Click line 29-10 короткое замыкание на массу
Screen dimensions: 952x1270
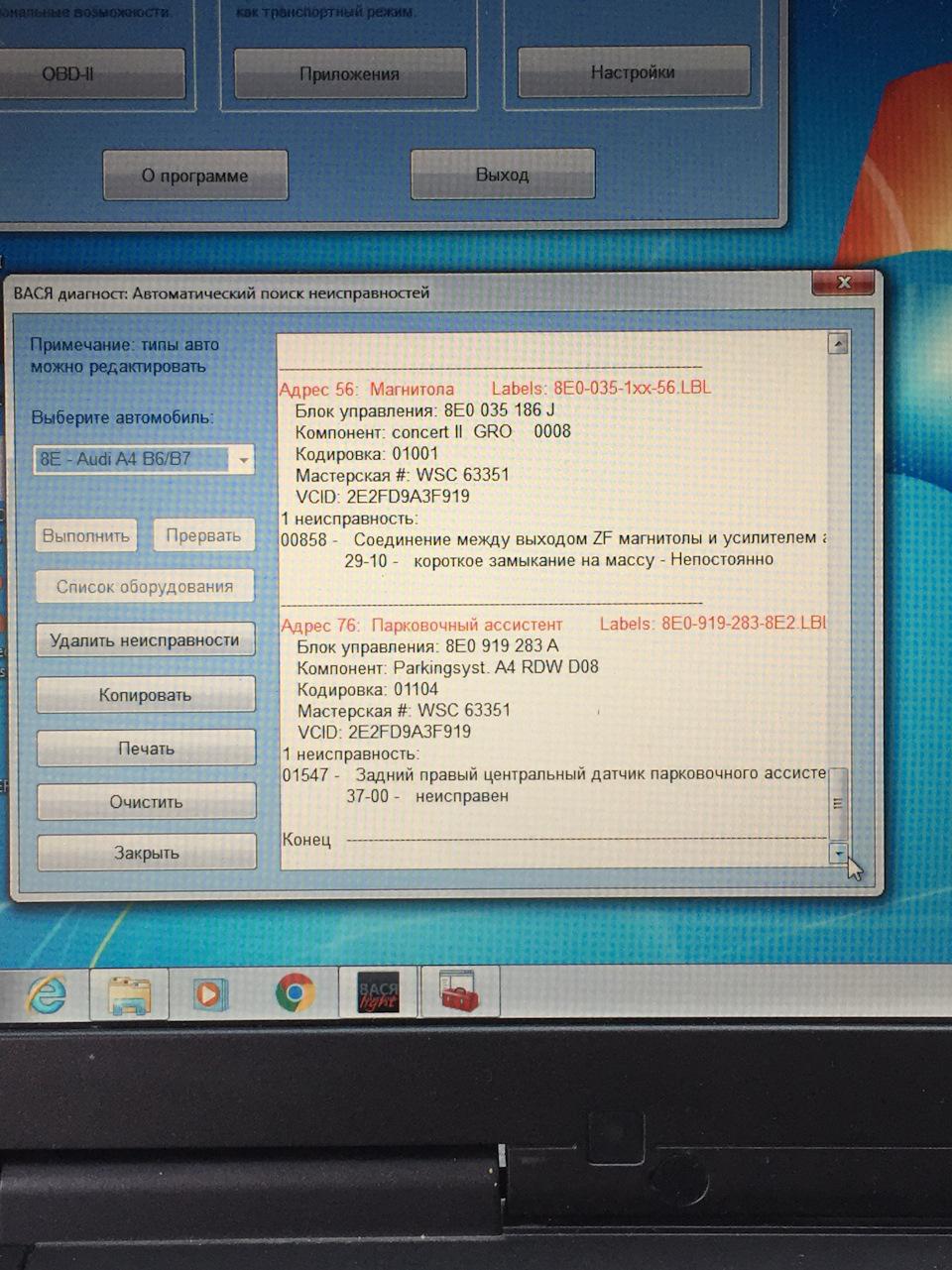coord(559,560)
